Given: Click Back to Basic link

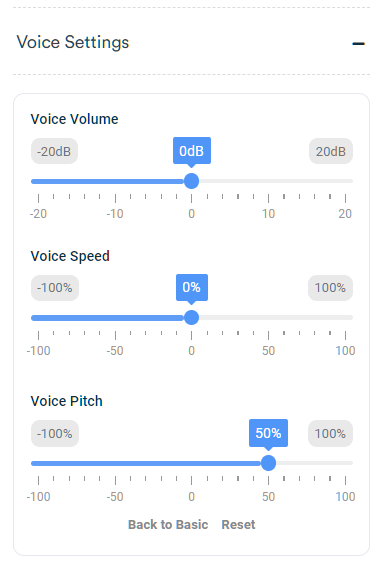Looking at the screenshot, I should coord(168,525).
